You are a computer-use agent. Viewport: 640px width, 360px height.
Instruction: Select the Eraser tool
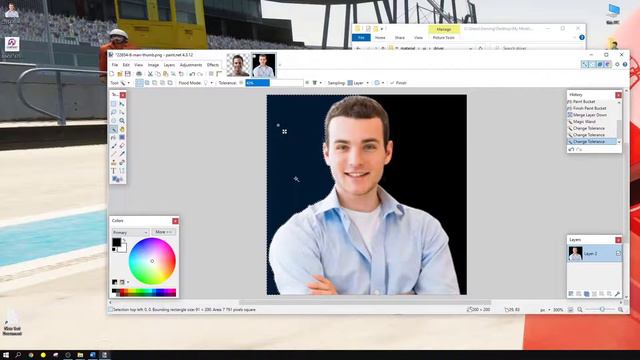[122, 146]
